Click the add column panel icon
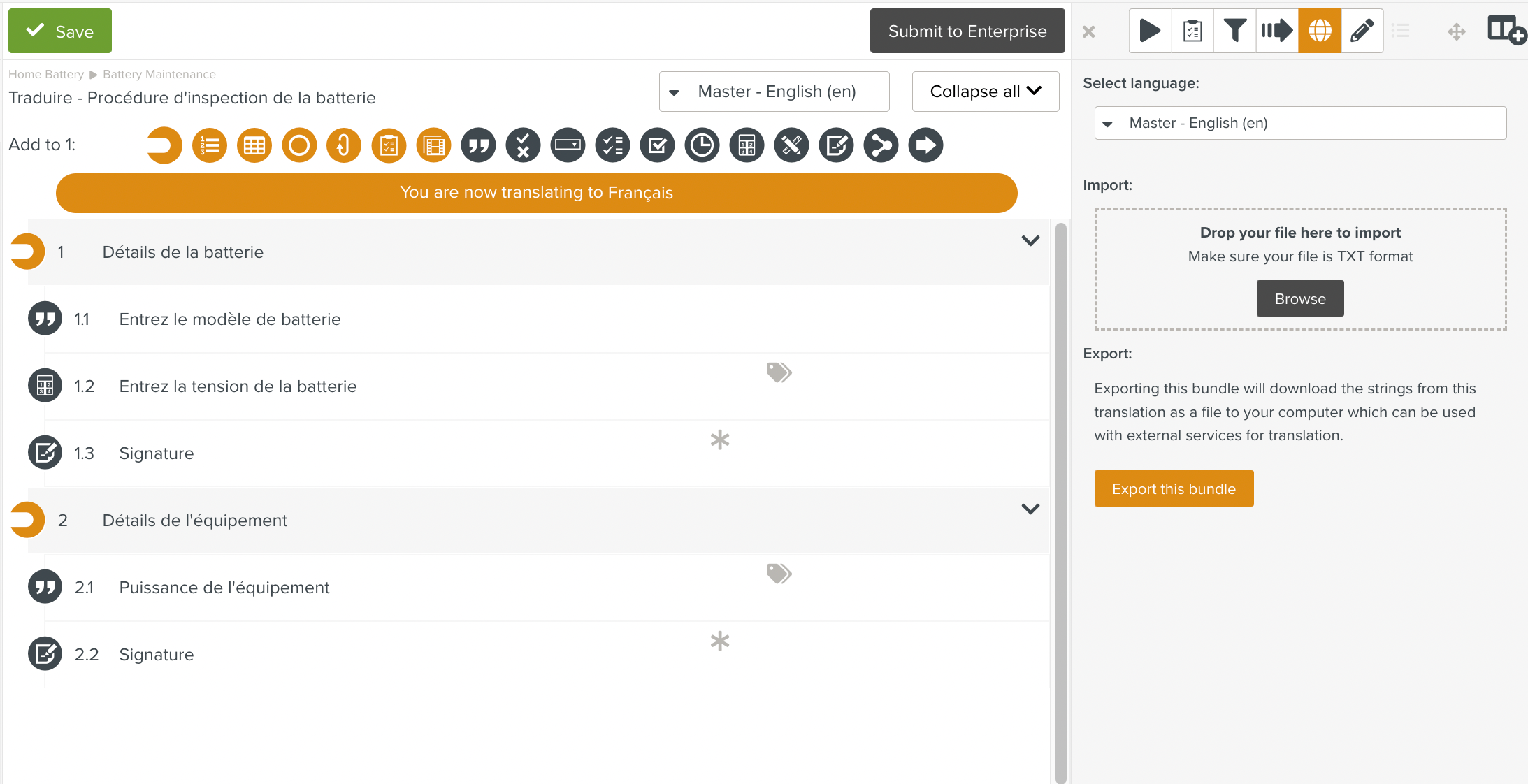The width and height of the screenshot is (1528, 784). pos(1506,31)
